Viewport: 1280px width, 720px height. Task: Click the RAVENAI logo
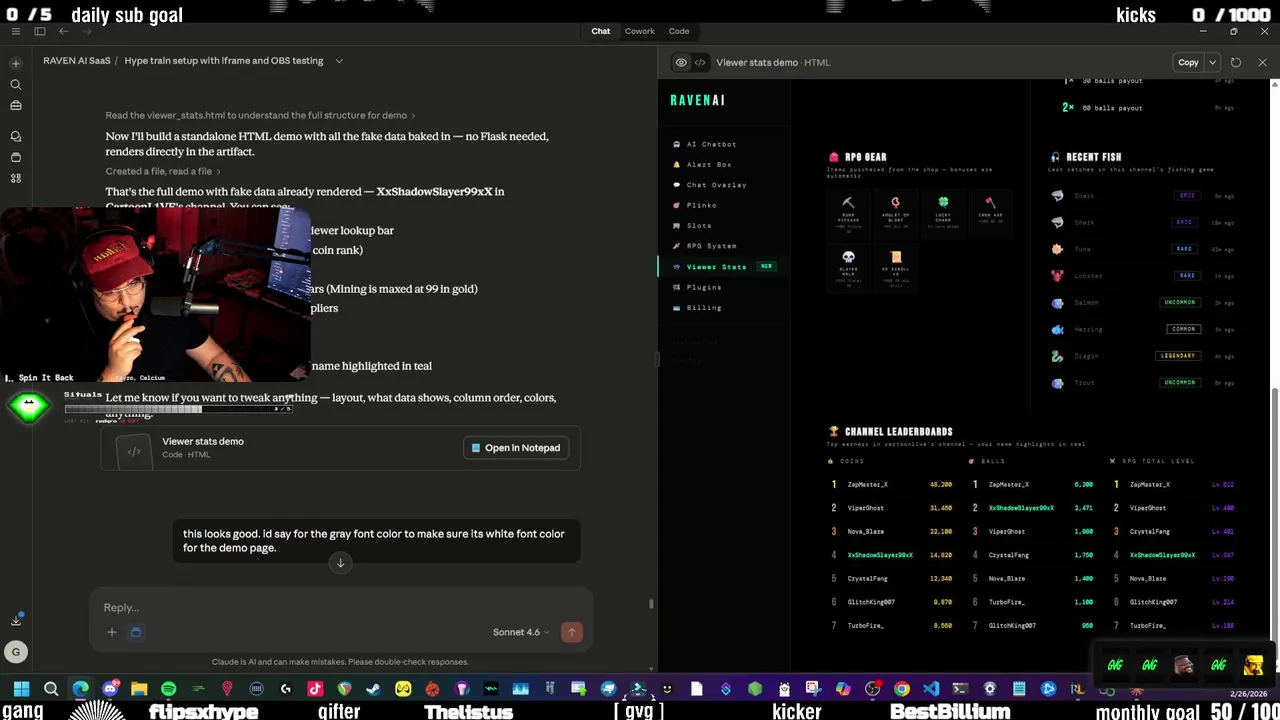[x=697, y=100]
